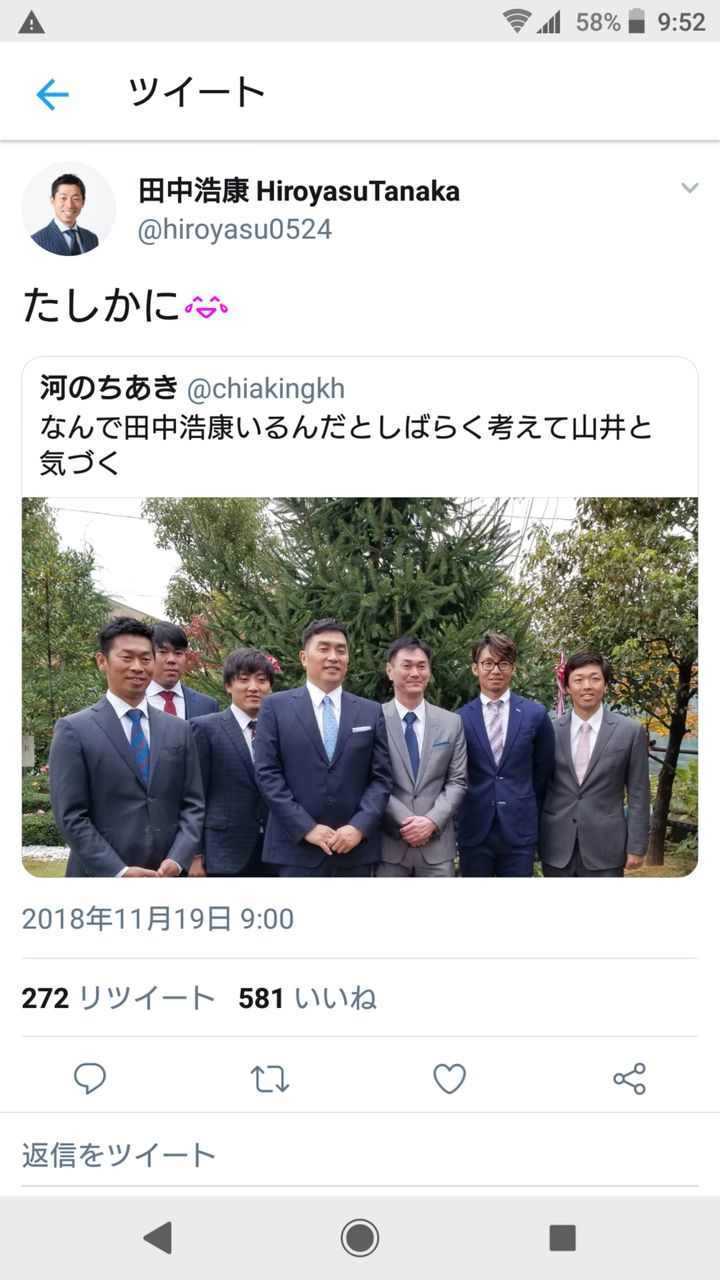Tap the Android back triangle button
Image resolution: width=720 pixels, height=1280 pixels.
click(157, 1238)
